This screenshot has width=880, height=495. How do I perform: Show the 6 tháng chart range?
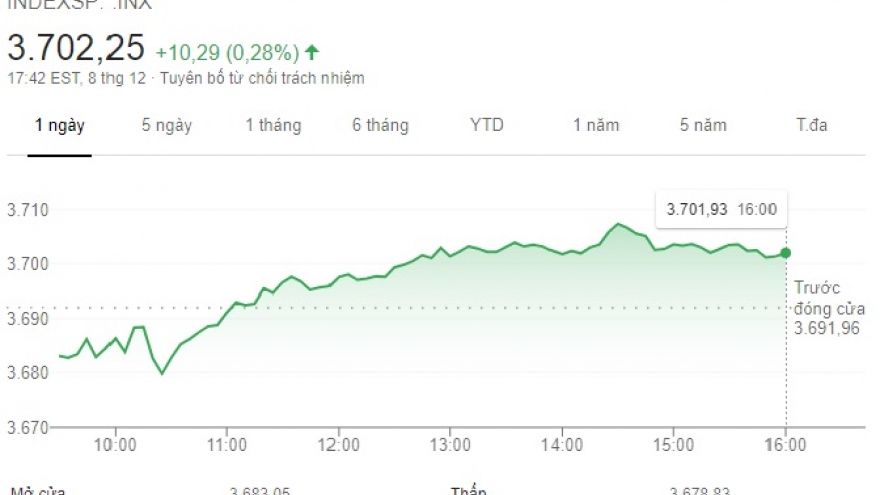380,126
